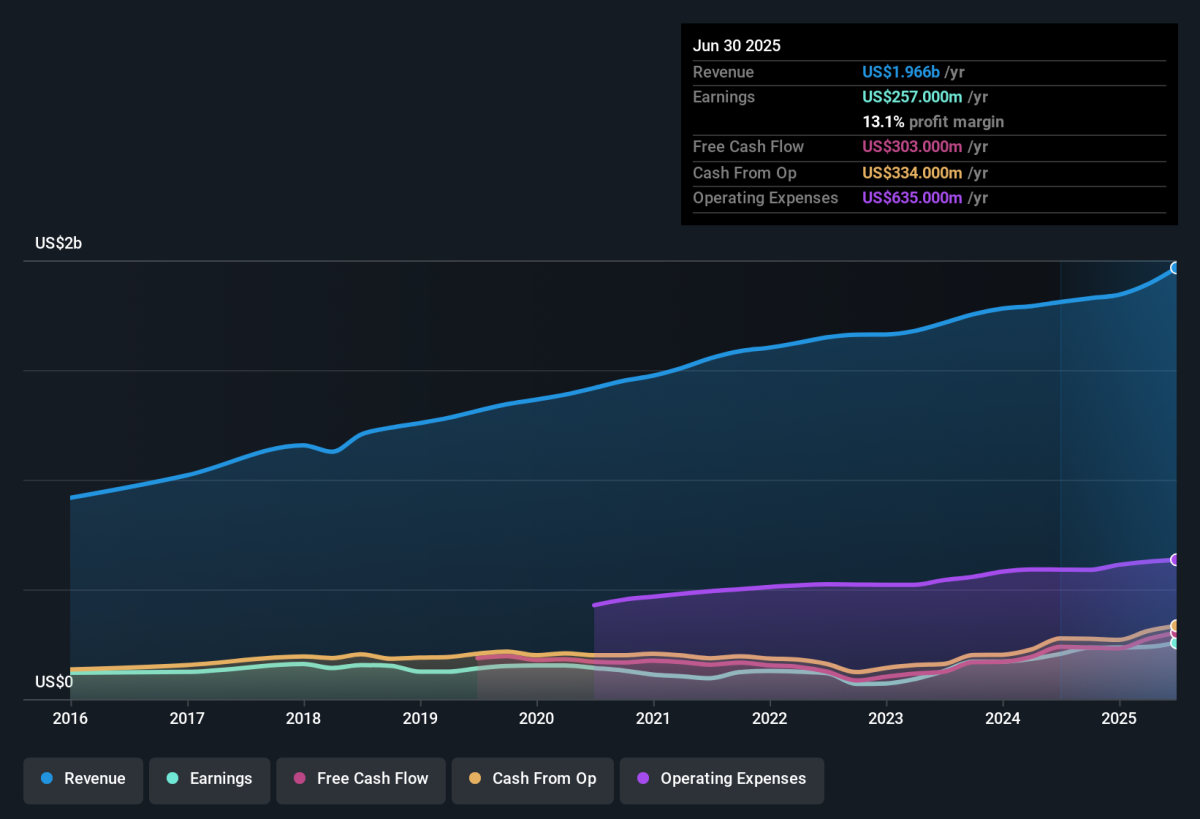The height and width of the screenshot is (819, 1200).
Task: Click the 13.1% profit margin text
Action: pos(933,122)
